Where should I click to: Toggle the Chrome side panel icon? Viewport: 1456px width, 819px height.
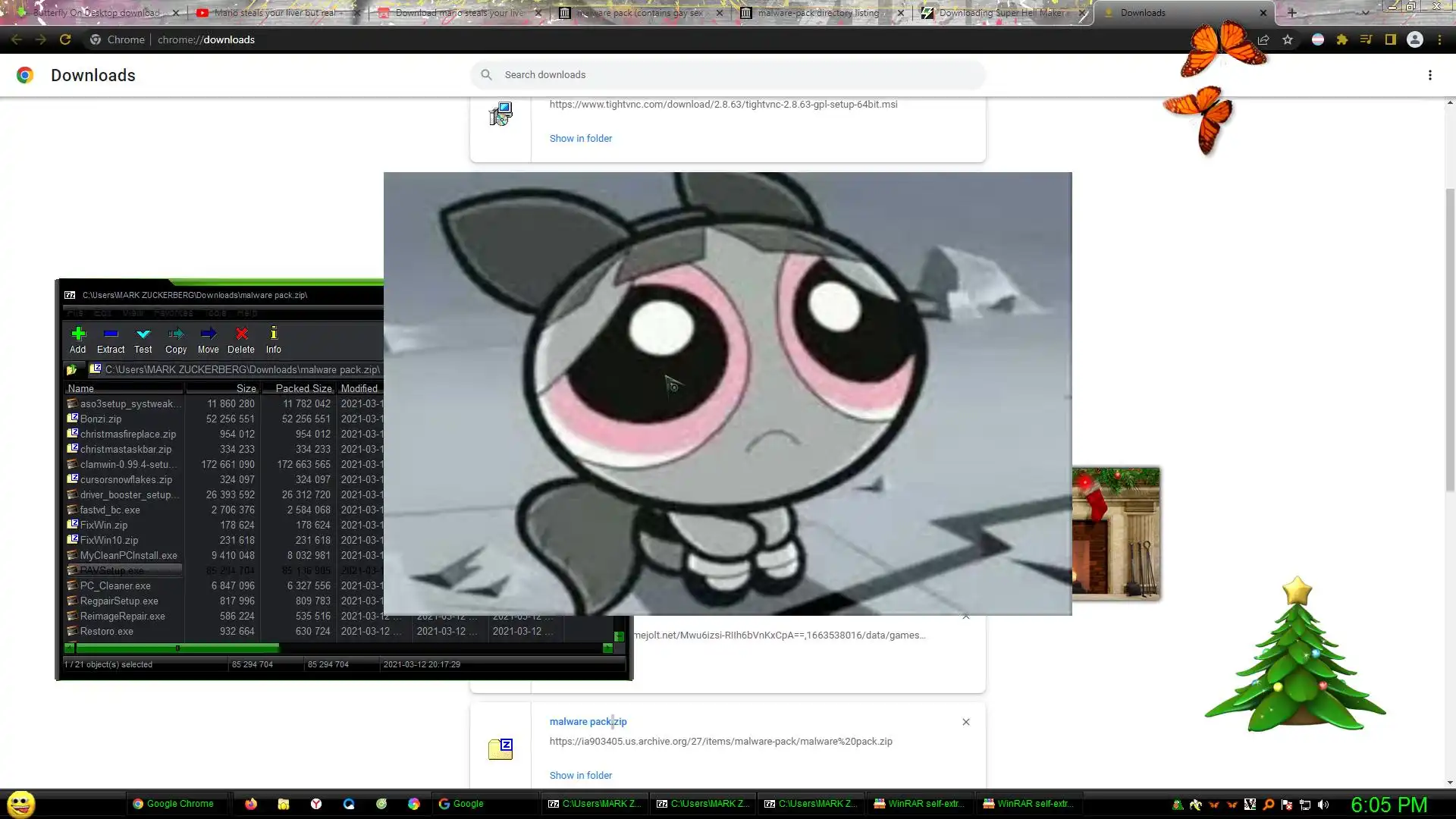click(x=1390, y=39)
